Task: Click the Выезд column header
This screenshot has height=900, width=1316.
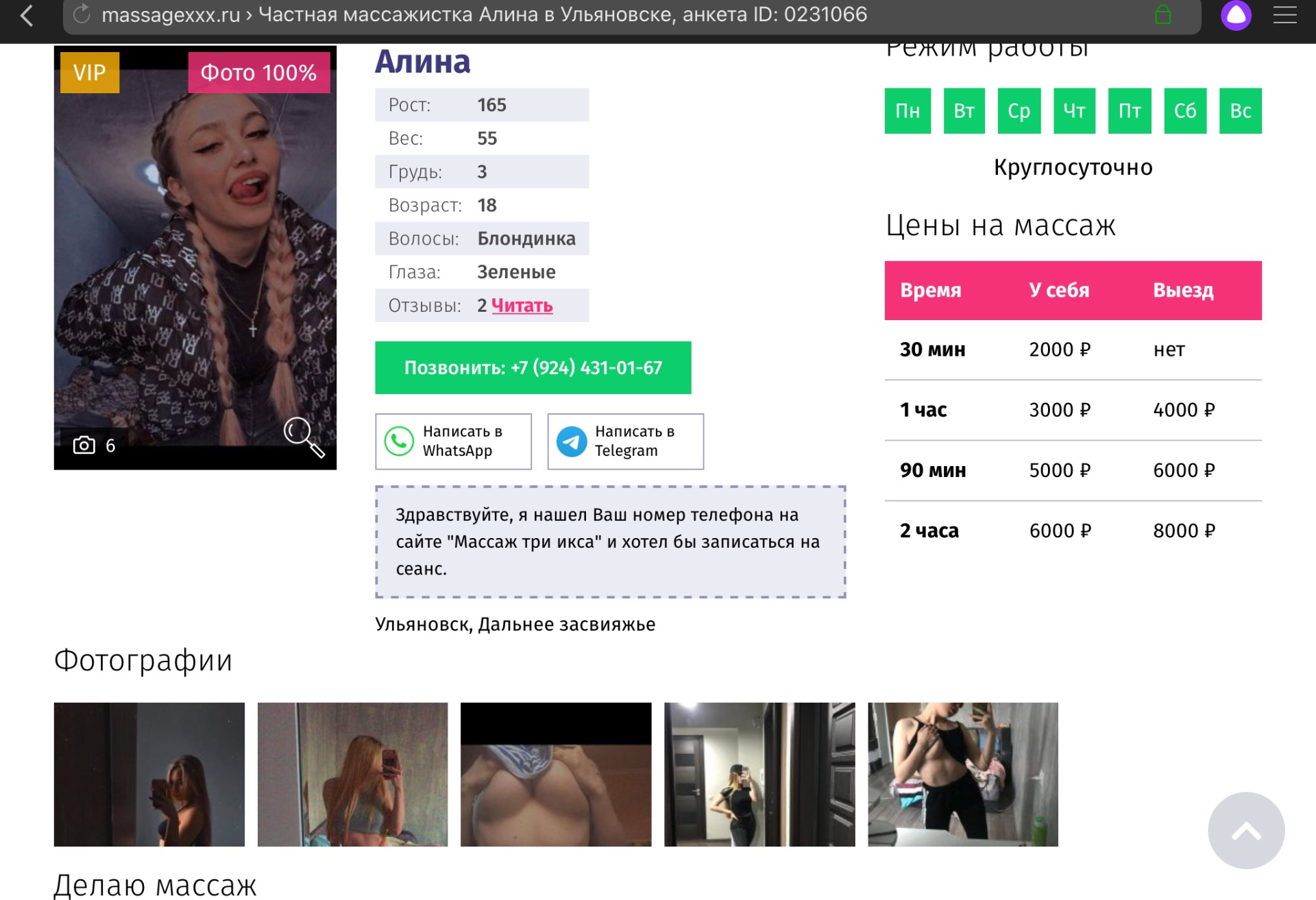Action: [x=1183, y=290]
